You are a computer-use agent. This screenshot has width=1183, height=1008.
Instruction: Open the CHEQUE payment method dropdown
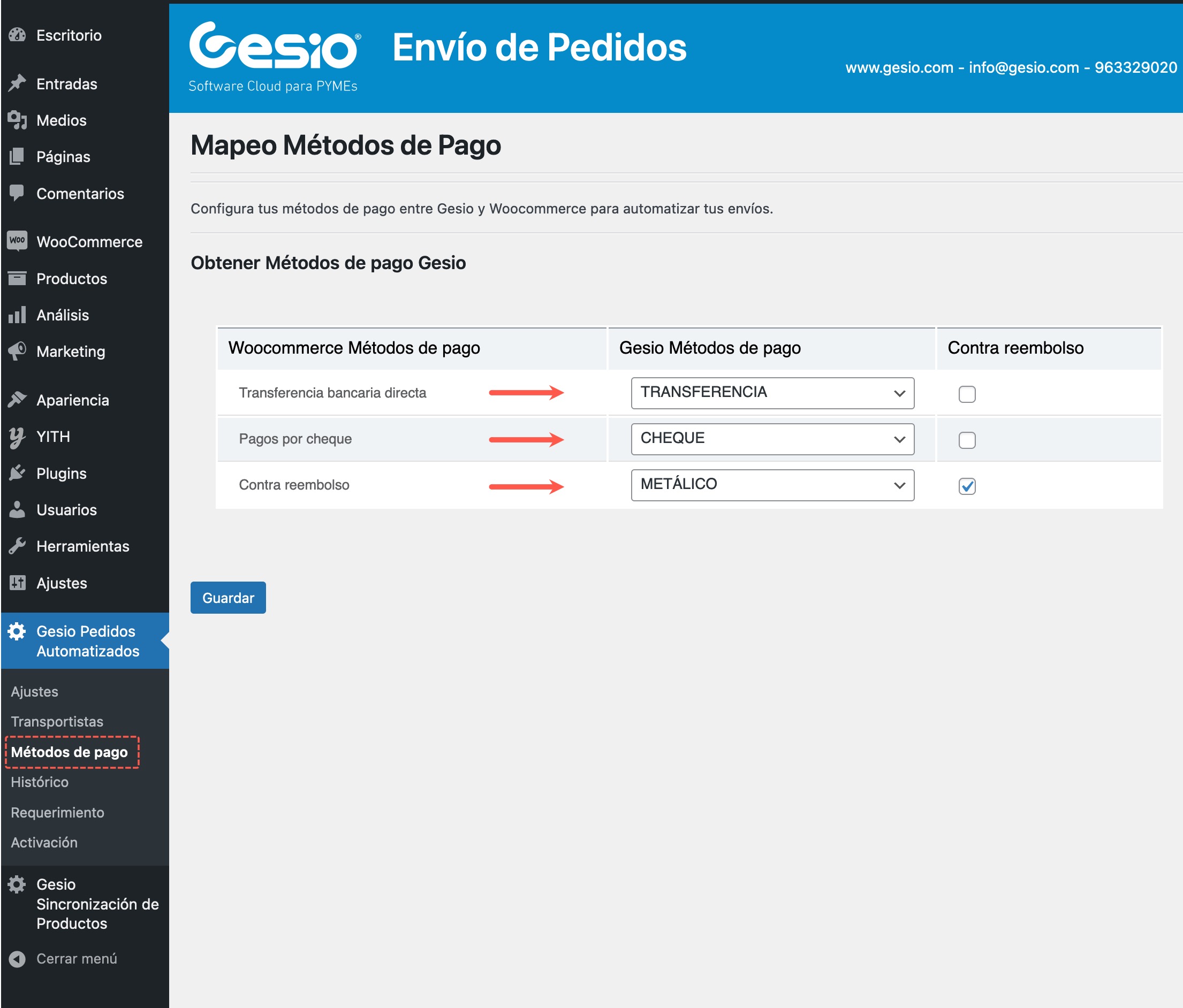772,439
